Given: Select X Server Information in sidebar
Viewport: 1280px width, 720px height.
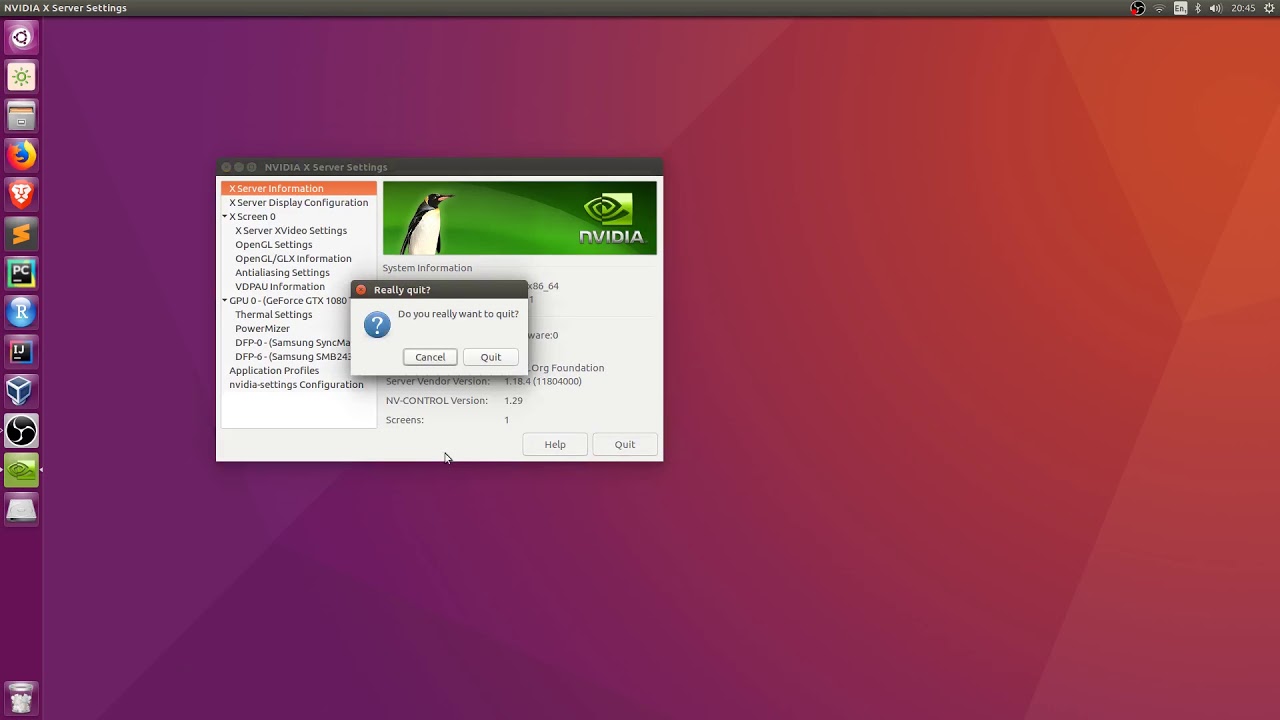Looking at the screenshot, I should [299, 188].
